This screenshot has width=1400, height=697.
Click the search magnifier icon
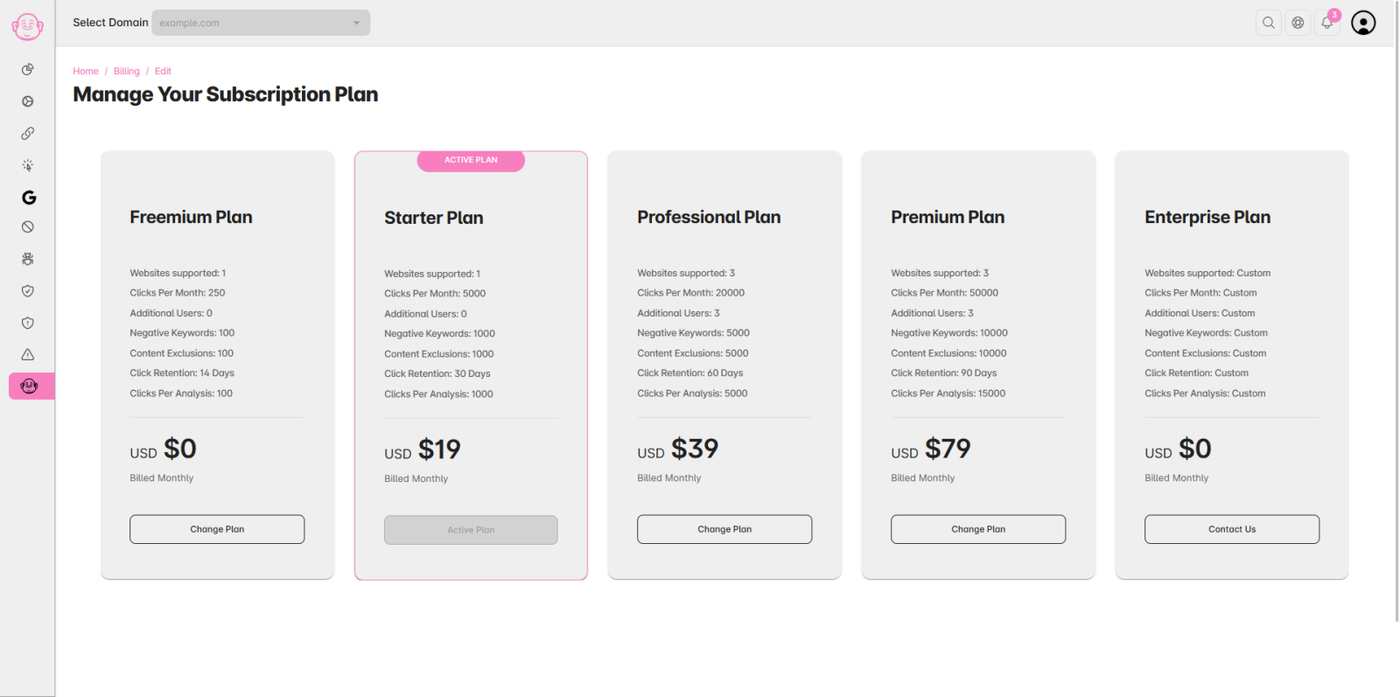click(x=1268, y=22)
